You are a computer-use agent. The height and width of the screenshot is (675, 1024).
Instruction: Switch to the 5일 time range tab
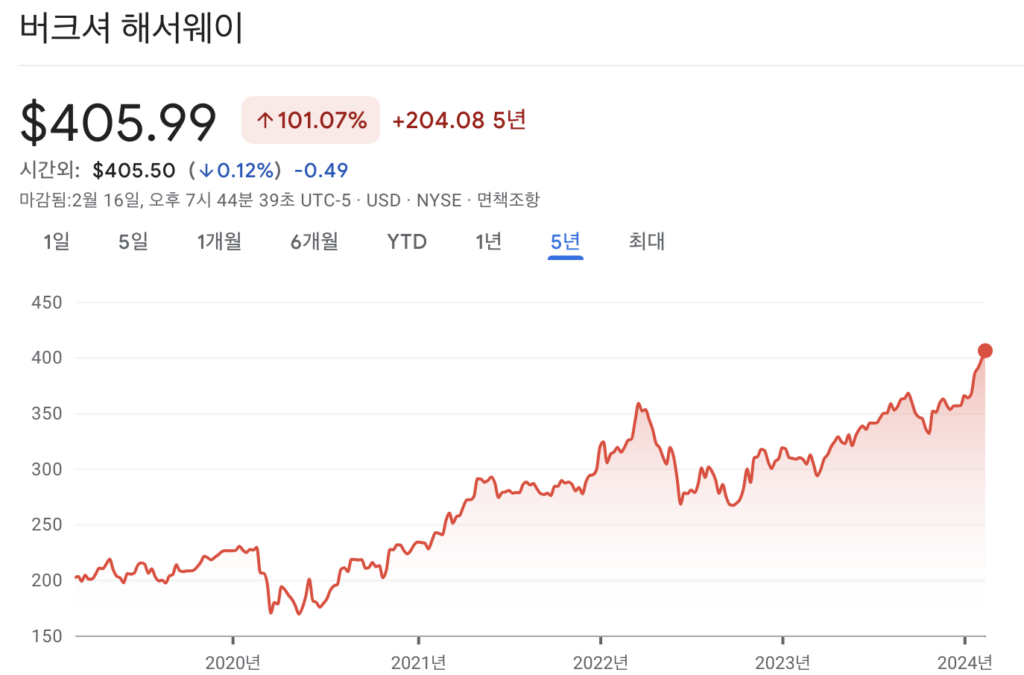point(133,241)
